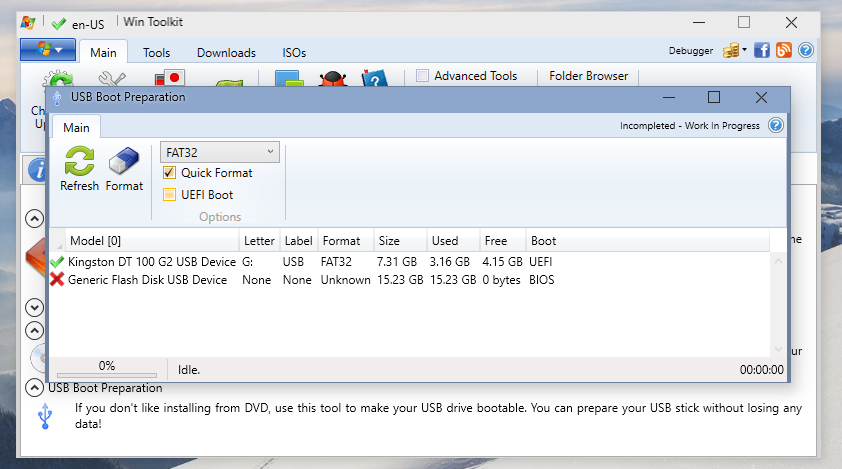Click the Format eraser icon
This screenshot has width=842, height=469.
pyautogui.click(x=125, y=161)
